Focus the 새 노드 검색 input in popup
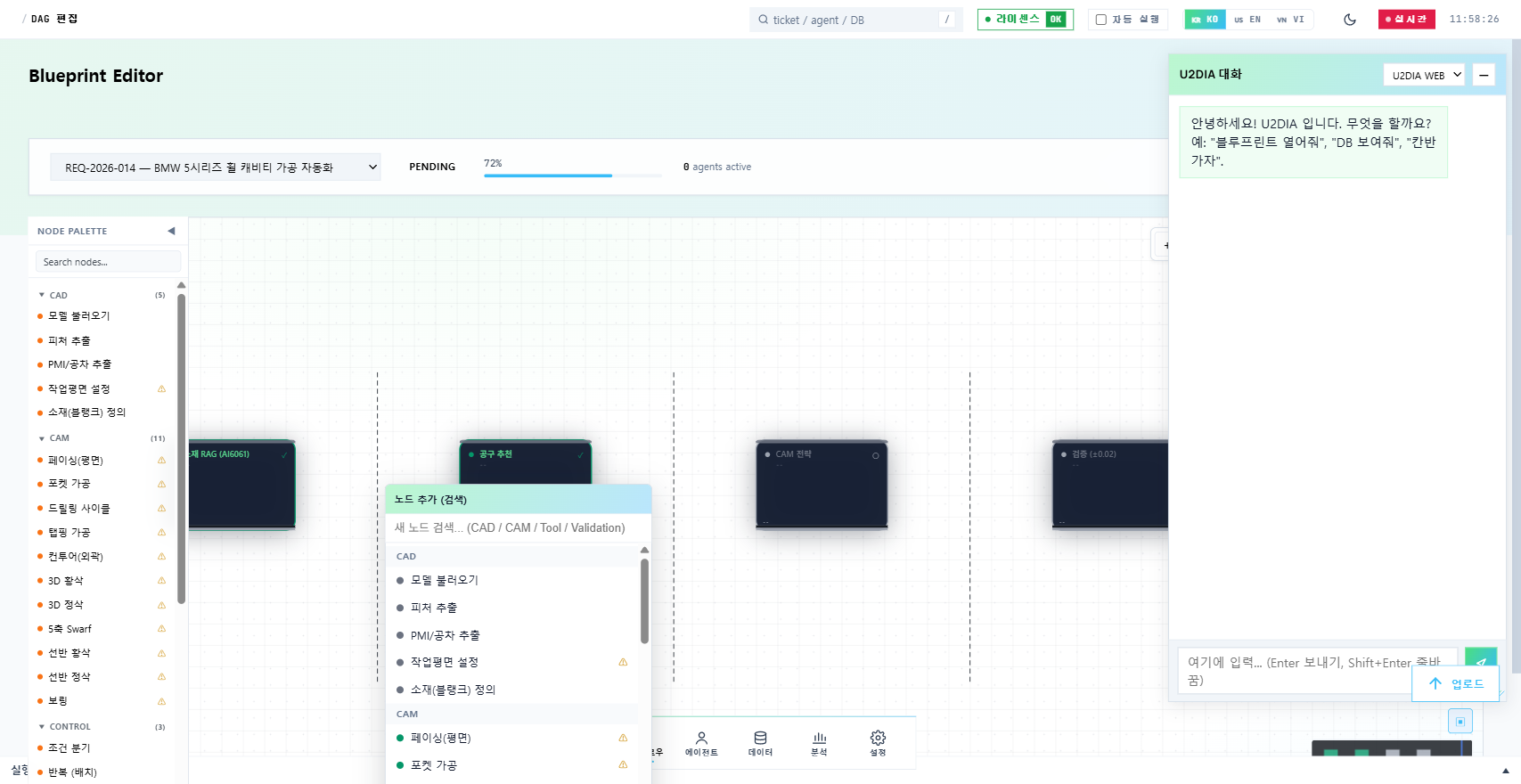 click(x=519, y=528)
